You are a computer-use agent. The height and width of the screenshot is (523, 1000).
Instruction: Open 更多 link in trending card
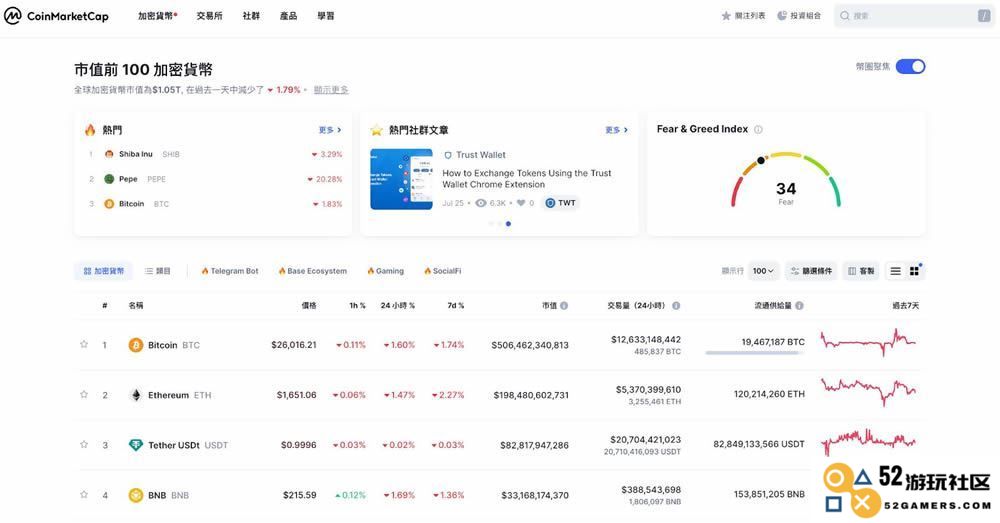[330, 130]
